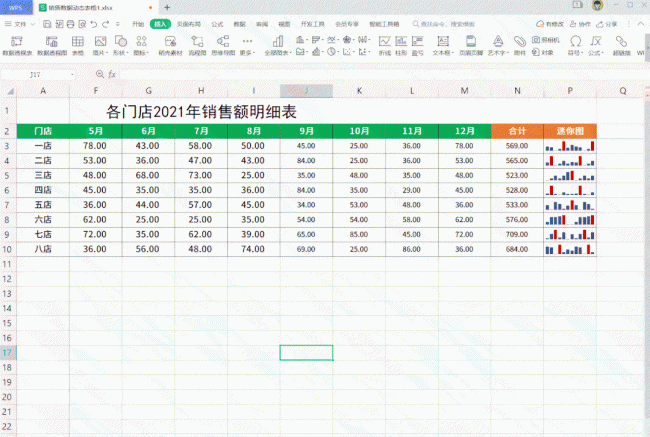Click the Collaborate (协作) button

(x=580, y=24)
